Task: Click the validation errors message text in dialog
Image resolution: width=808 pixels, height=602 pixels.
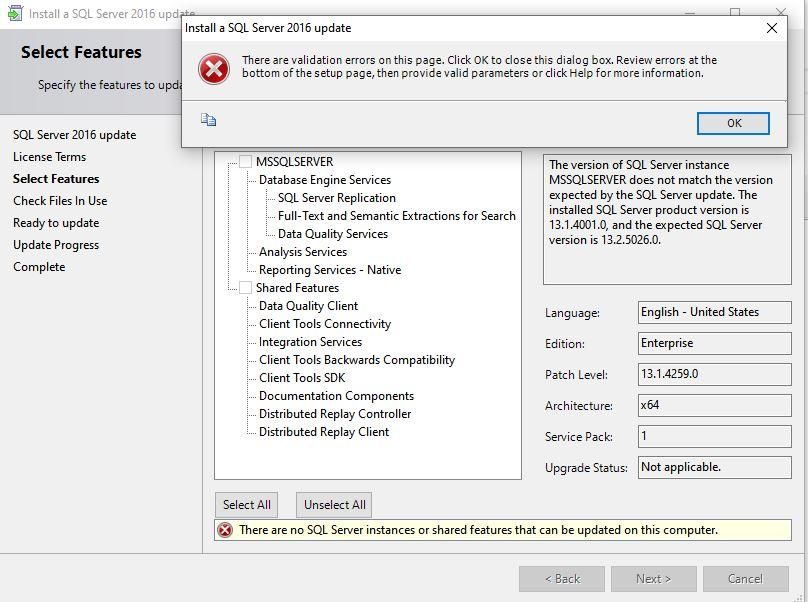Action: click(x=479, y=66)
